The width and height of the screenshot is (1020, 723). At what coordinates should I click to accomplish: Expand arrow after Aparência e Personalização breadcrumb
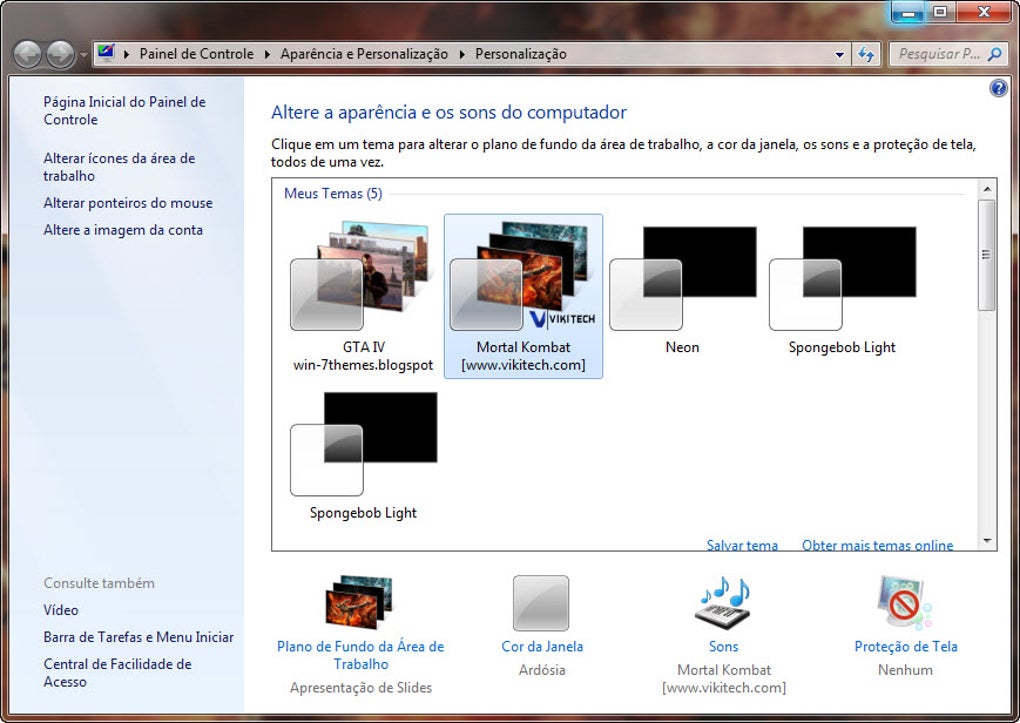pos(462,54)
